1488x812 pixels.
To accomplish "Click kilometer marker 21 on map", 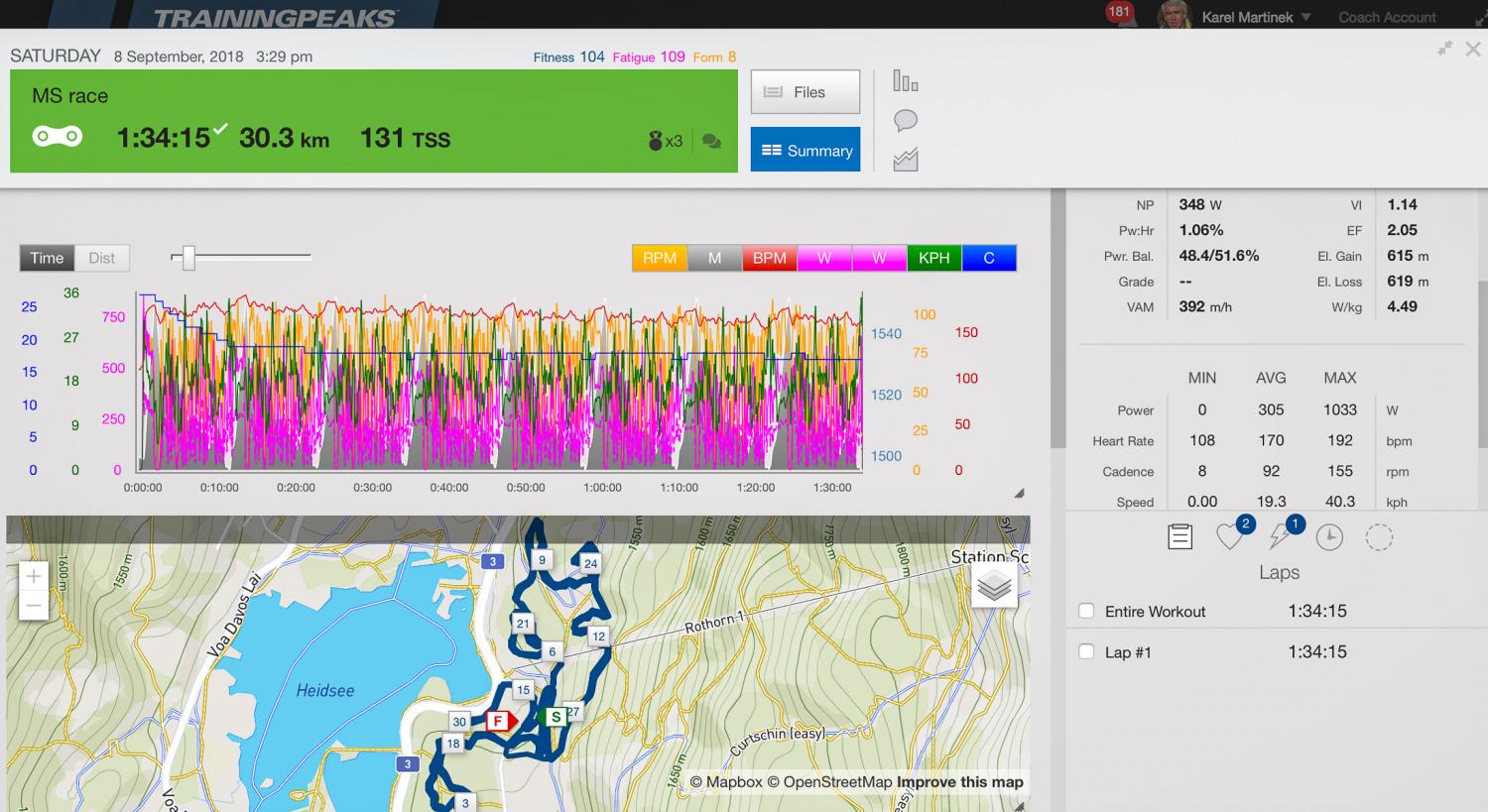I will pos(523,624).
